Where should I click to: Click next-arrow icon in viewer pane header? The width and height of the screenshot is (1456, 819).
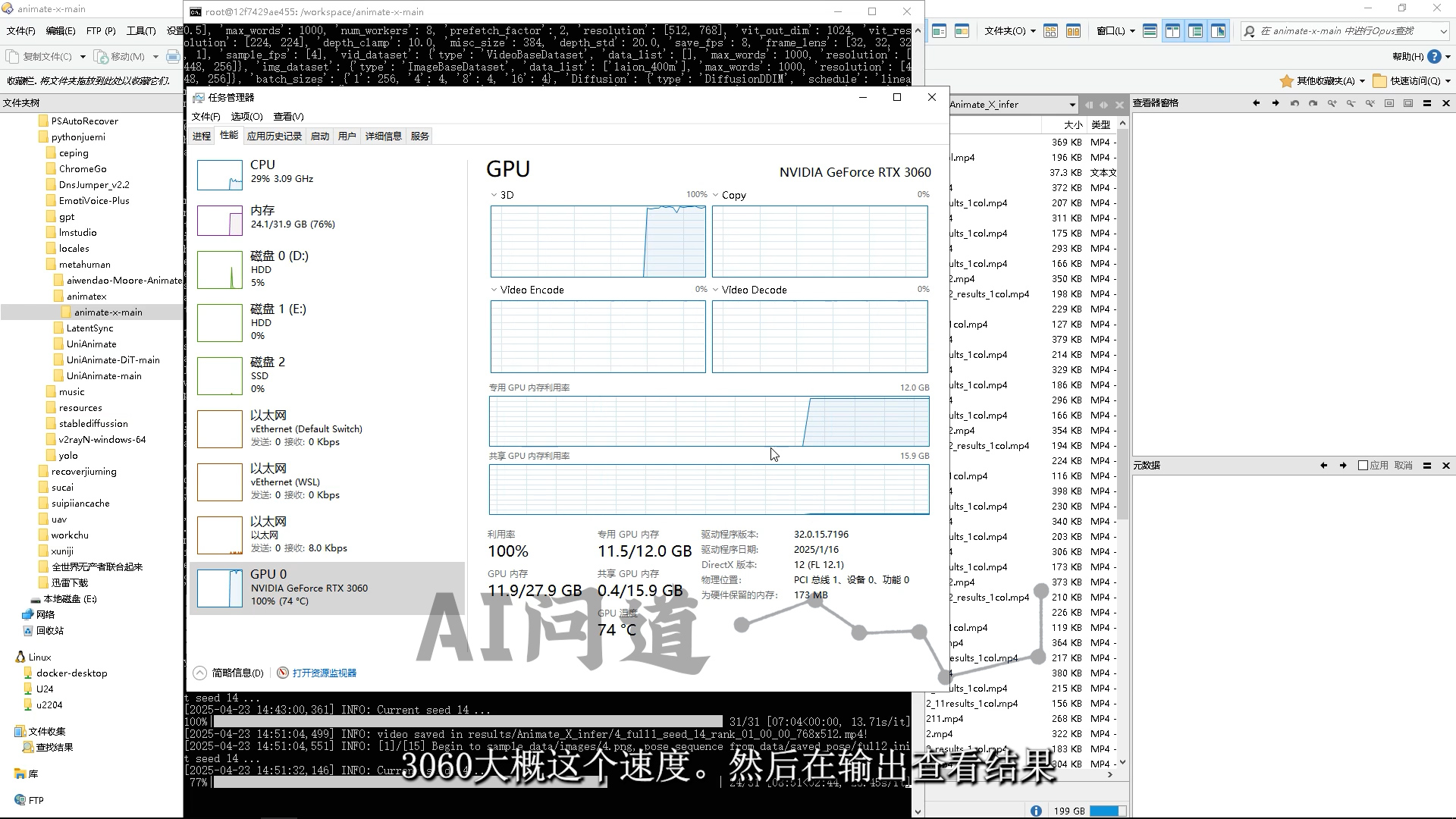click(1276, 103)
